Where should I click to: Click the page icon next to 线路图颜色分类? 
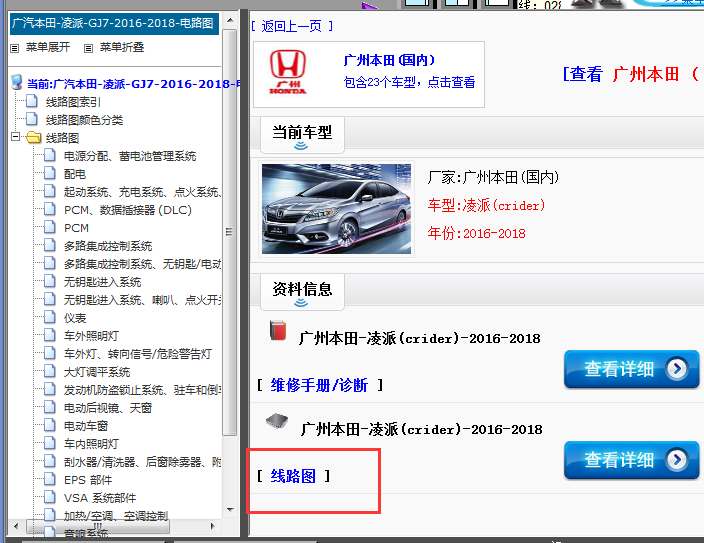(x=32, y=119)
